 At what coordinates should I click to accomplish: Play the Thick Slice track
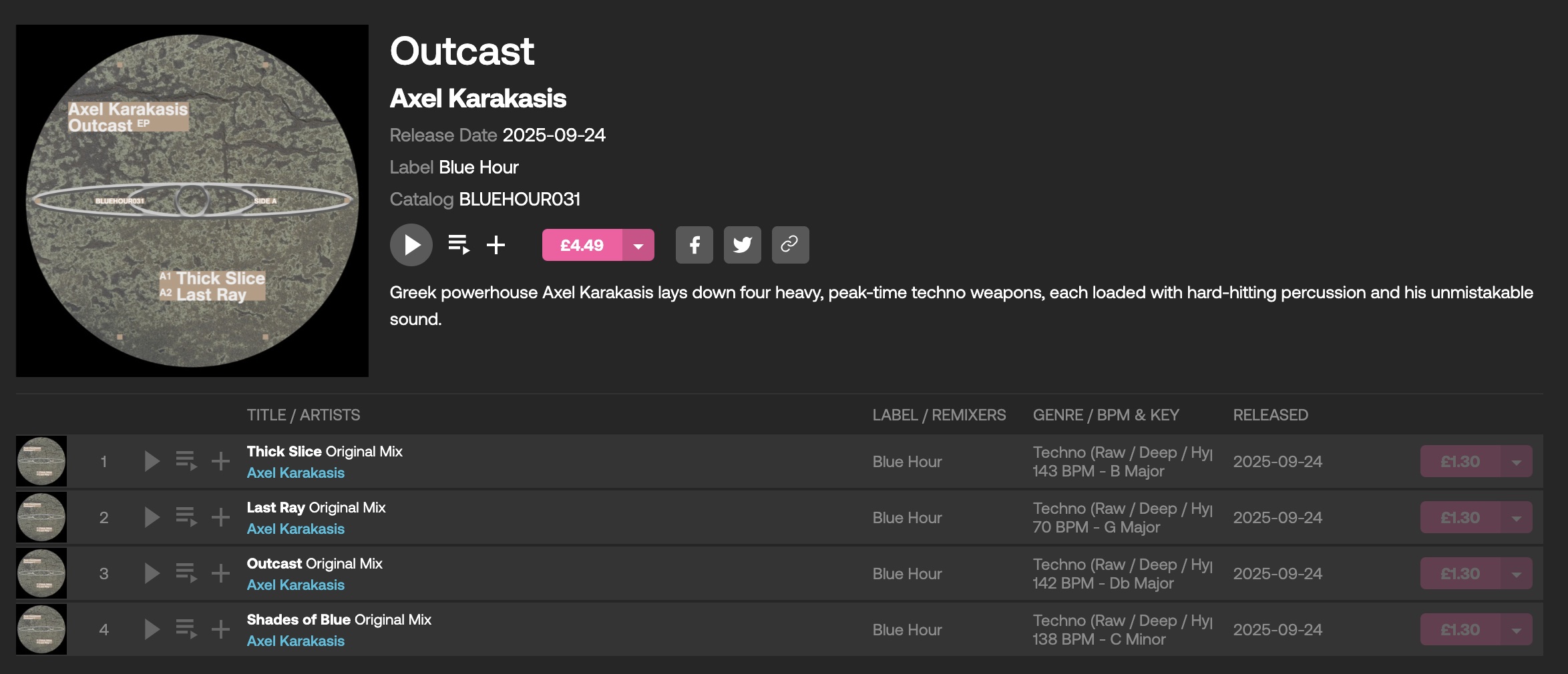point(152,461)
